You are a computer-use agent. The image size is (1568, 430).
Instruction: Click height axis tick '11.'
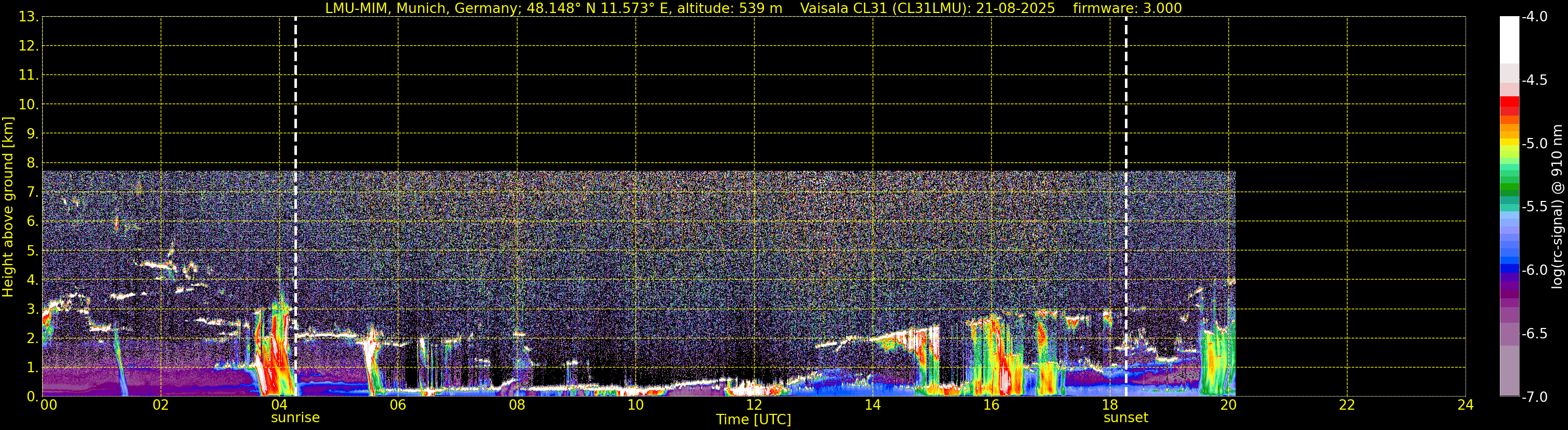[x=29, y=75]
